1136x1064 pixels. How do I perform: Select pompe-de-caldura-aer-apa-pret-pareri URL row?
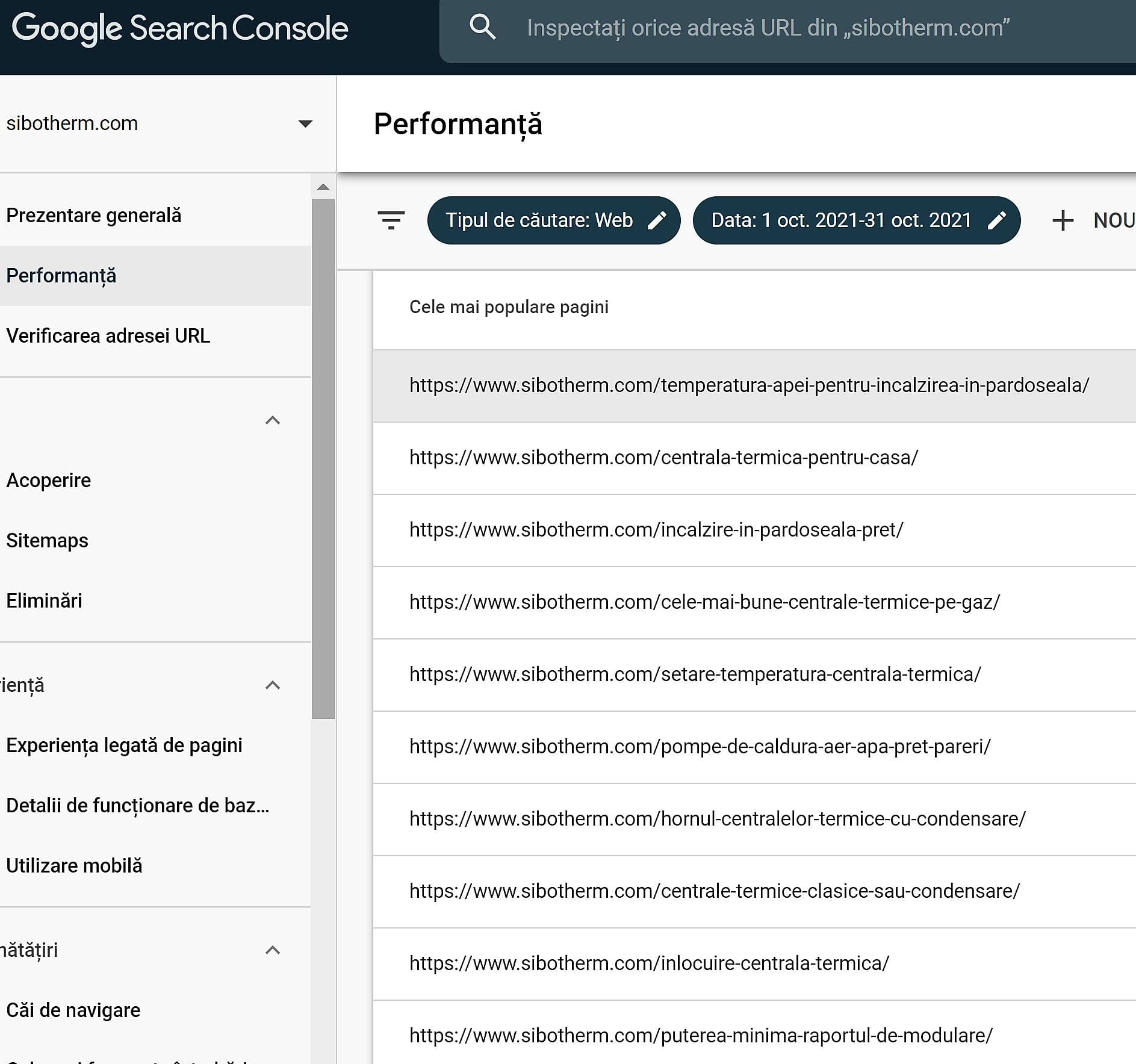754,747
